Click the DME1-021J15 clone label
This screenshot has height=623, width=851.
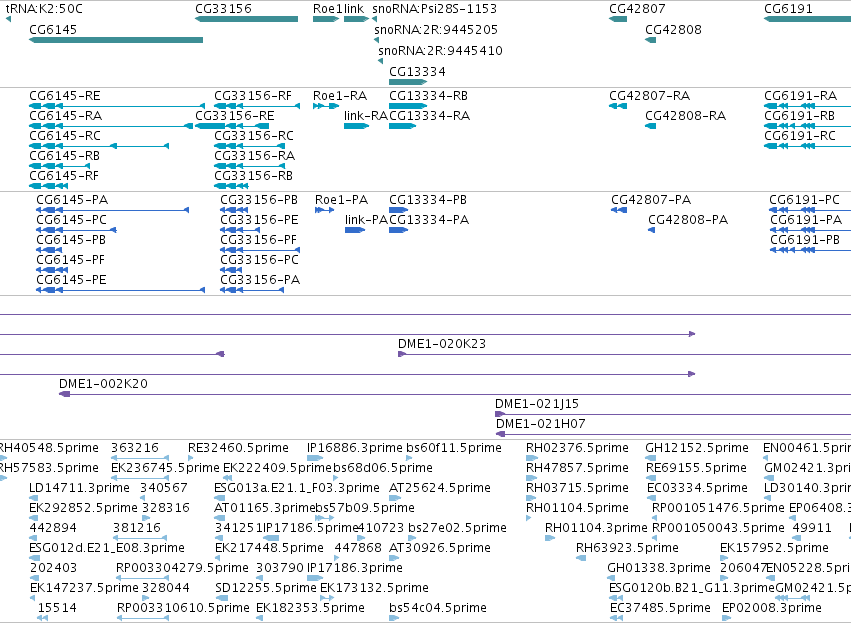click(x=537, y=404)
